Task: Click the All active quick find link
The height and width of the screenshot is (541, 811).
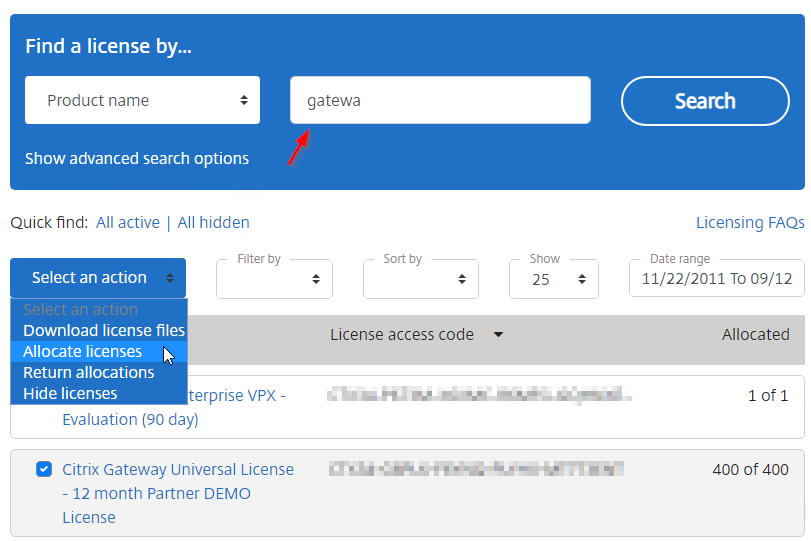Action: click(128, 222)
